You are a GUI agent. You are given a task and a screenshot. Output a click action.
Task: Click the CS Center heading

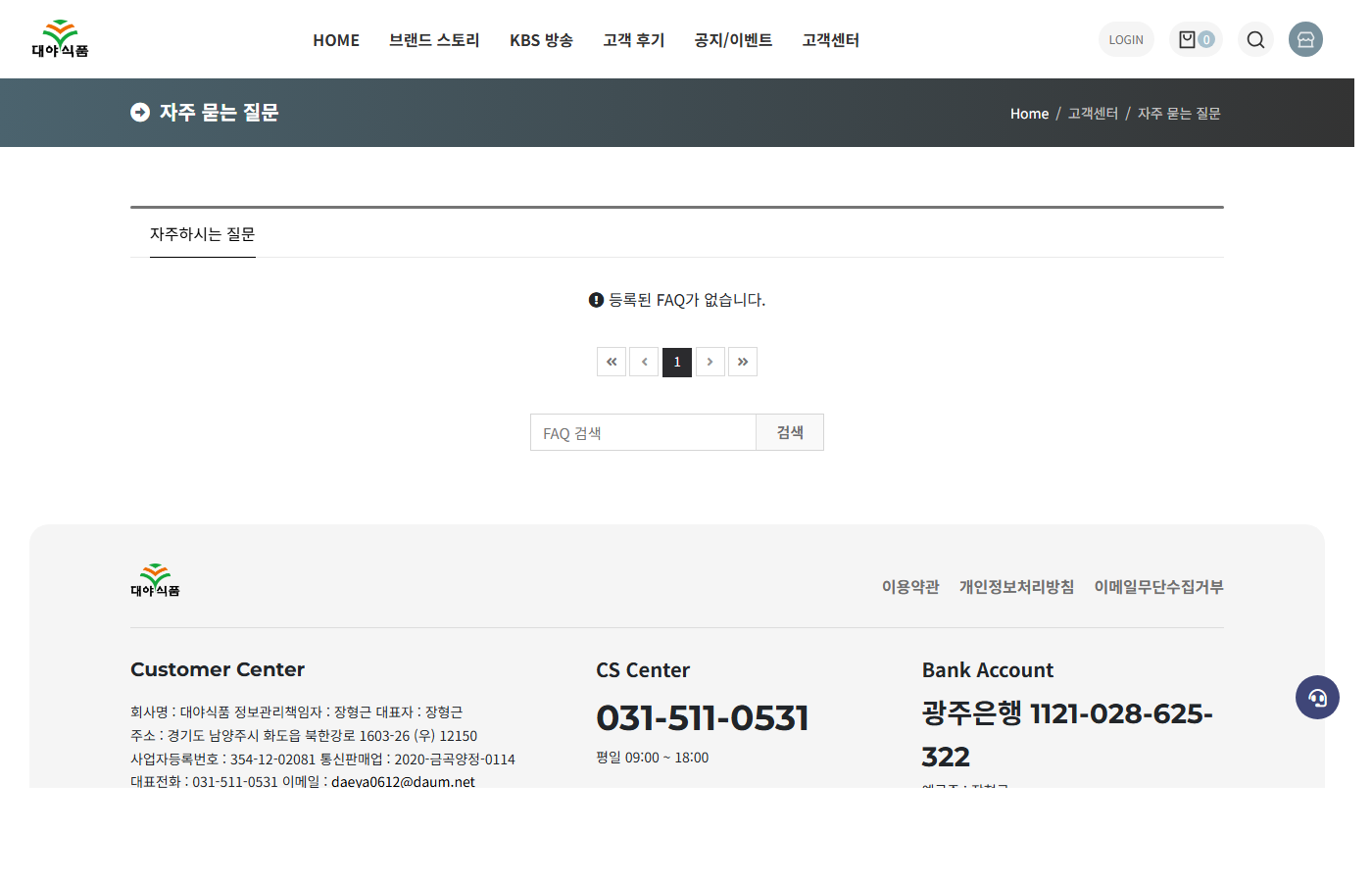643,670
